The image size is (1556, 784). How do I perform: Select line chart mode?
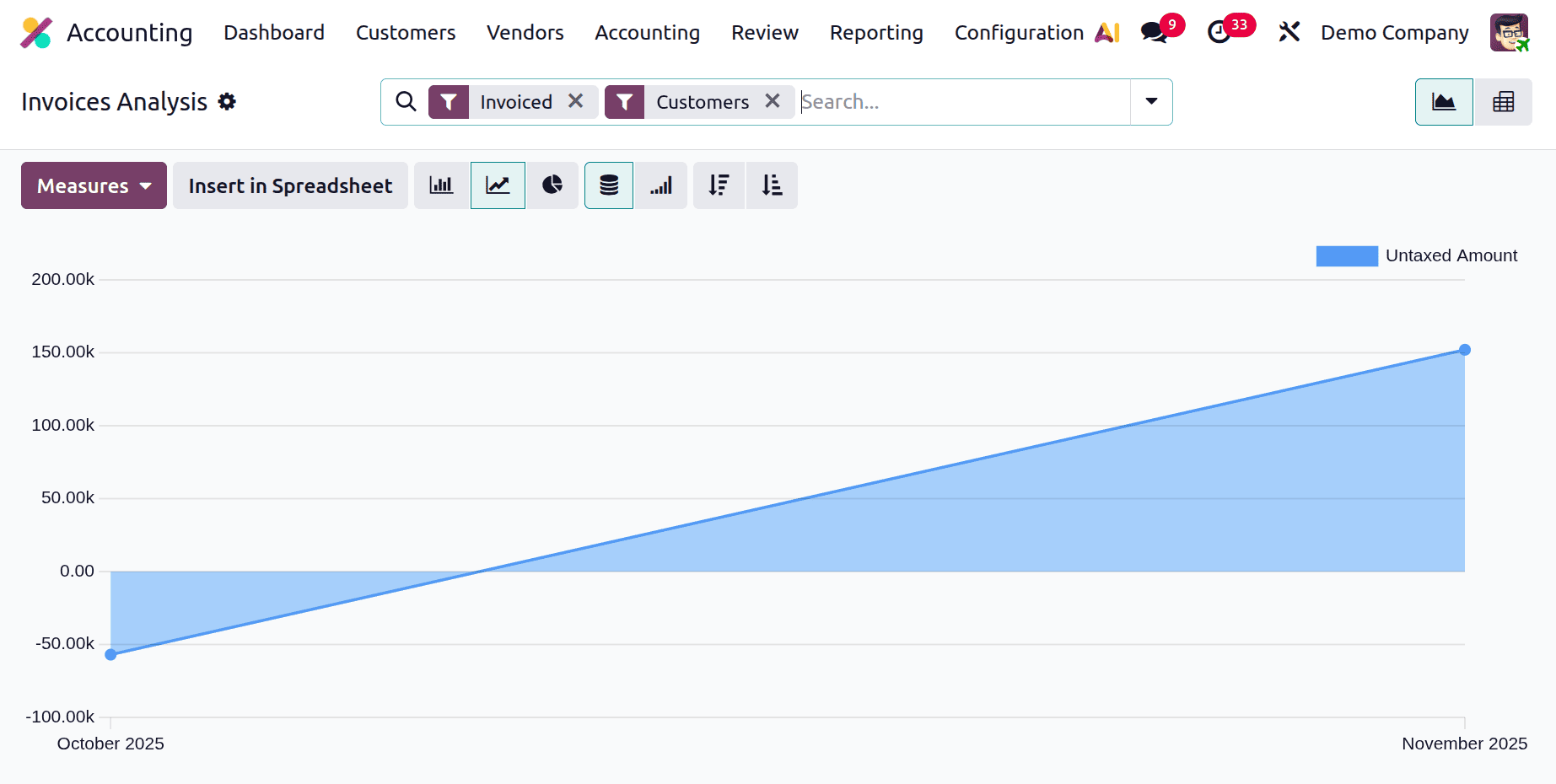498,185
